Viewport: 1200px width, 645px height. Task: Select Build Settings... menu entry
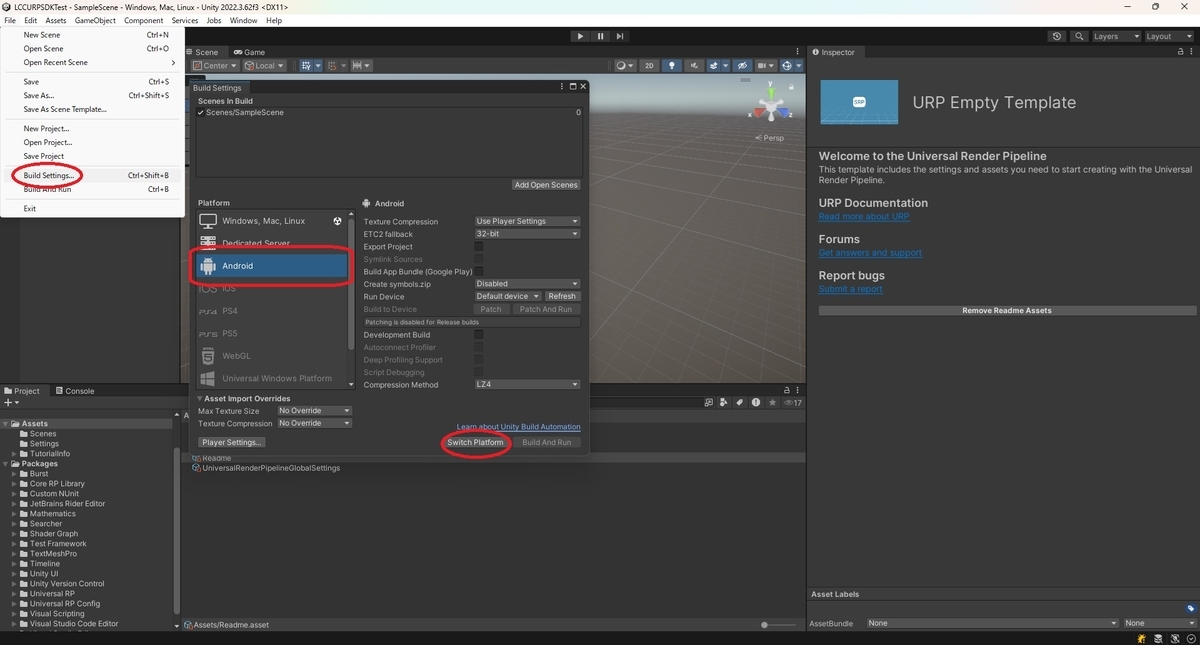tap(49, 176)
